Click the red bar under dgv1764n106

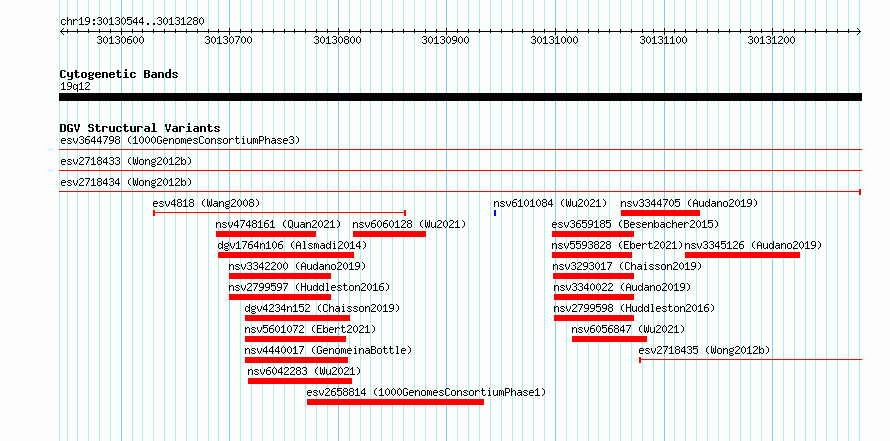pyautogui.click(x=286, y=255)
